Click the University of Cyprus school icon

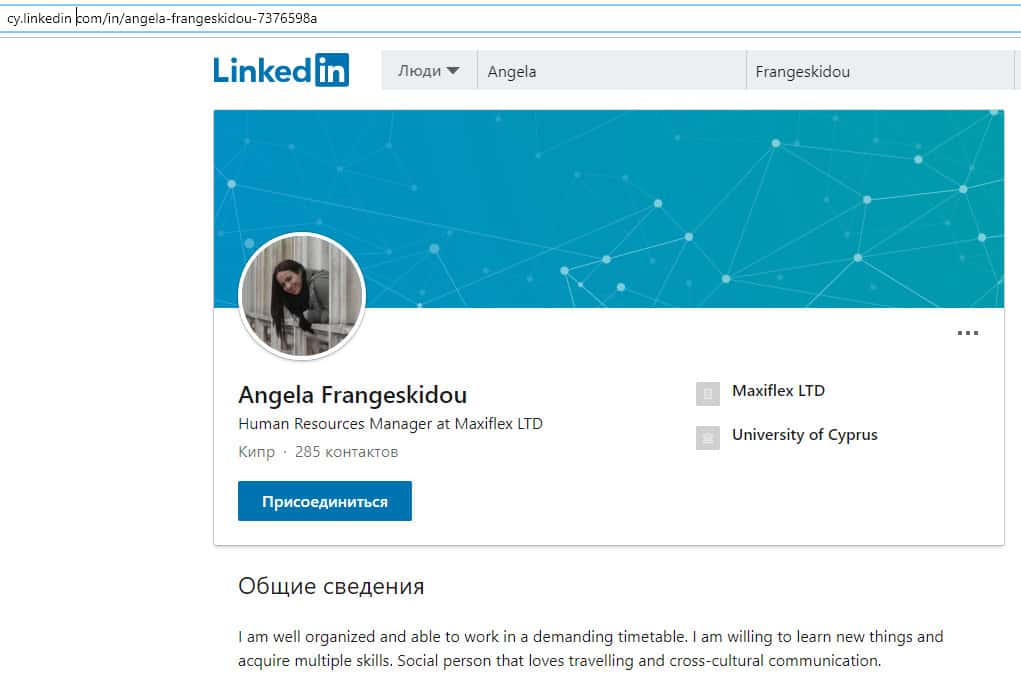tap(707, 437)
